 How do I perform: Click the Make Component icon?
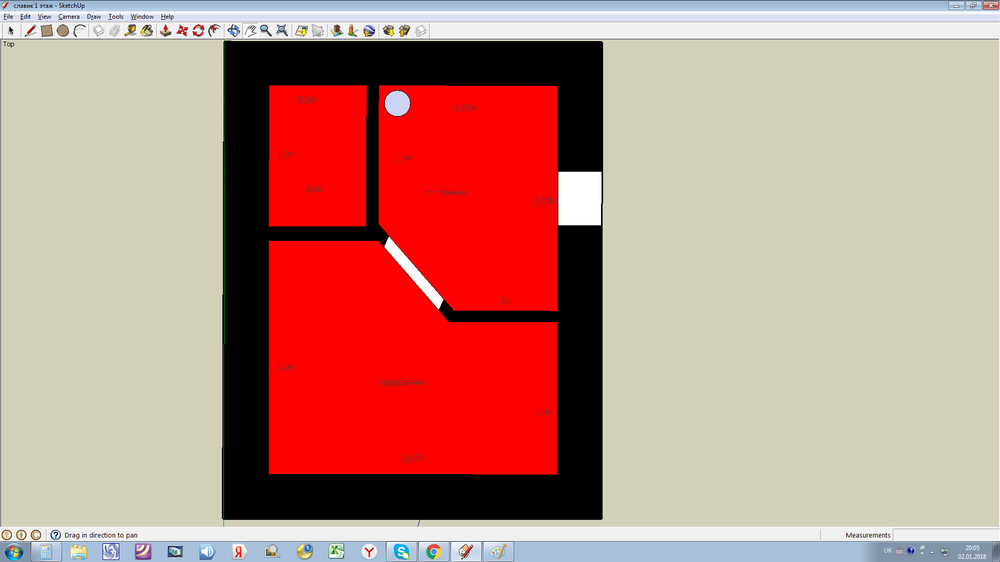coord(98,31)
